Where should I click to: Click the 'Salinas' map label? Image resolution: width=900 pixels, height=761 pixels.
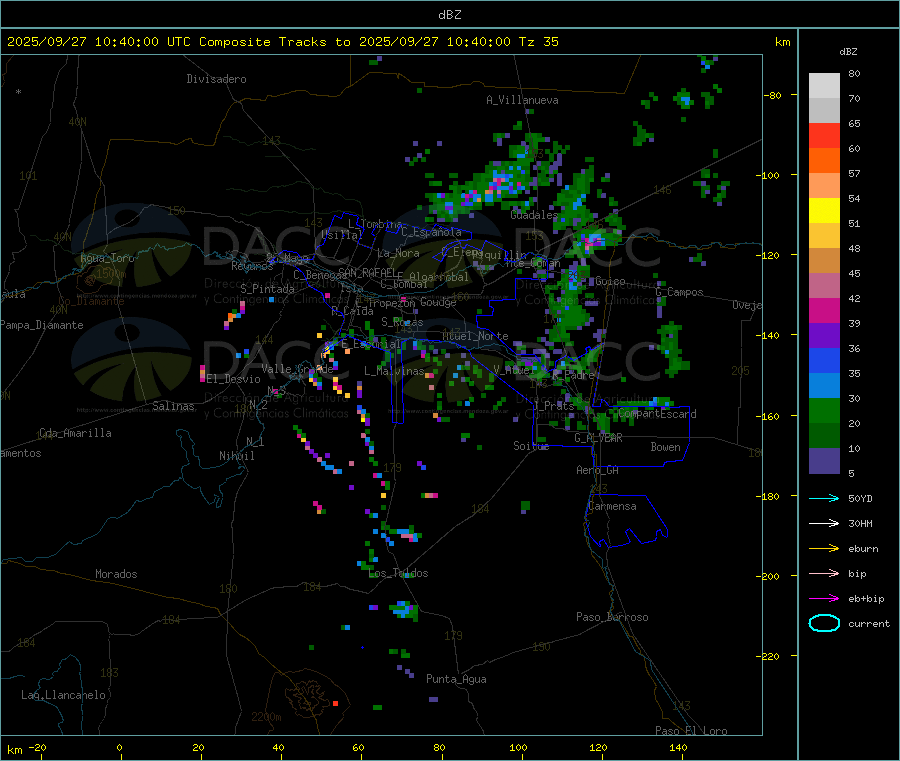[x=173, y=406]
